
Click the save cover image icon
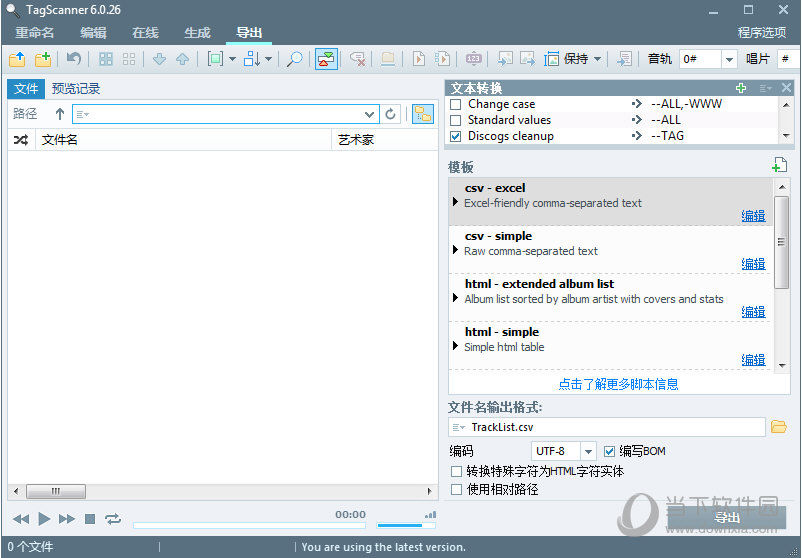527,59
